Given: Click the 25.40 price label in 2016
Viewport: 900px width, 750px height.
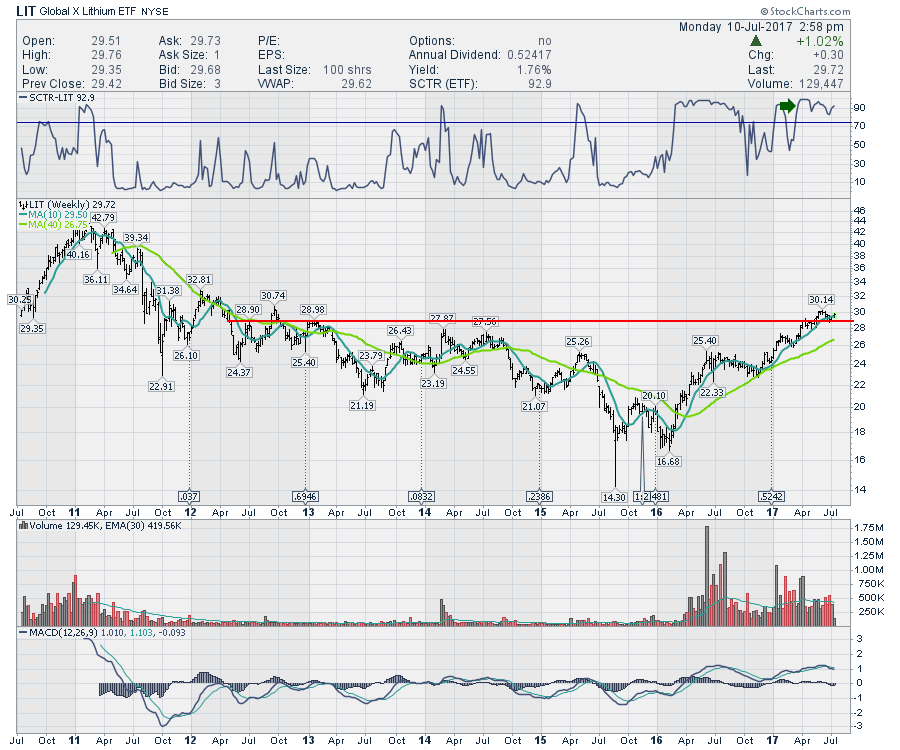Looking at the screenshot, I should point(705,340).
